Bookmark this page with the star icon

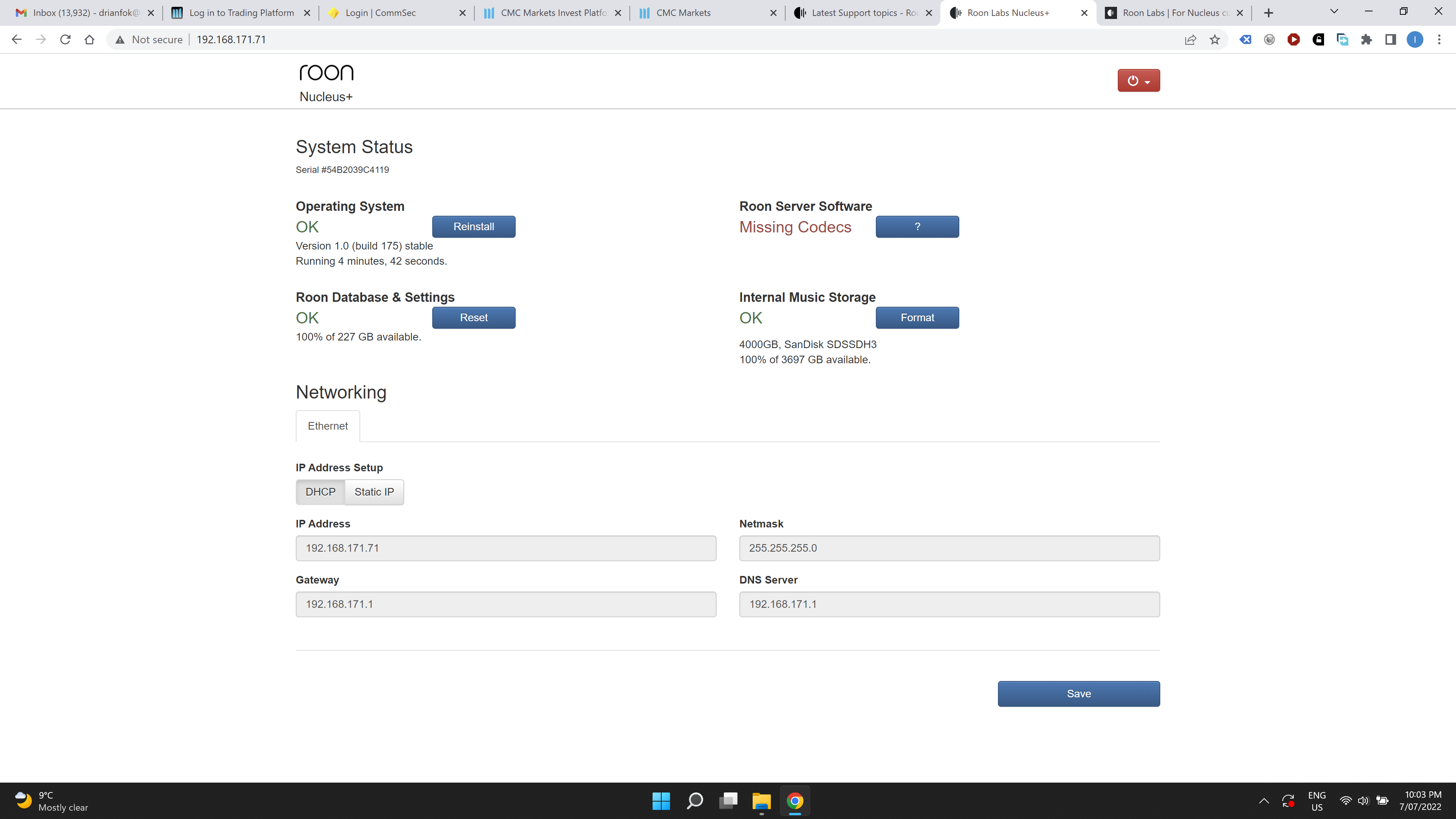point(1214,39)
